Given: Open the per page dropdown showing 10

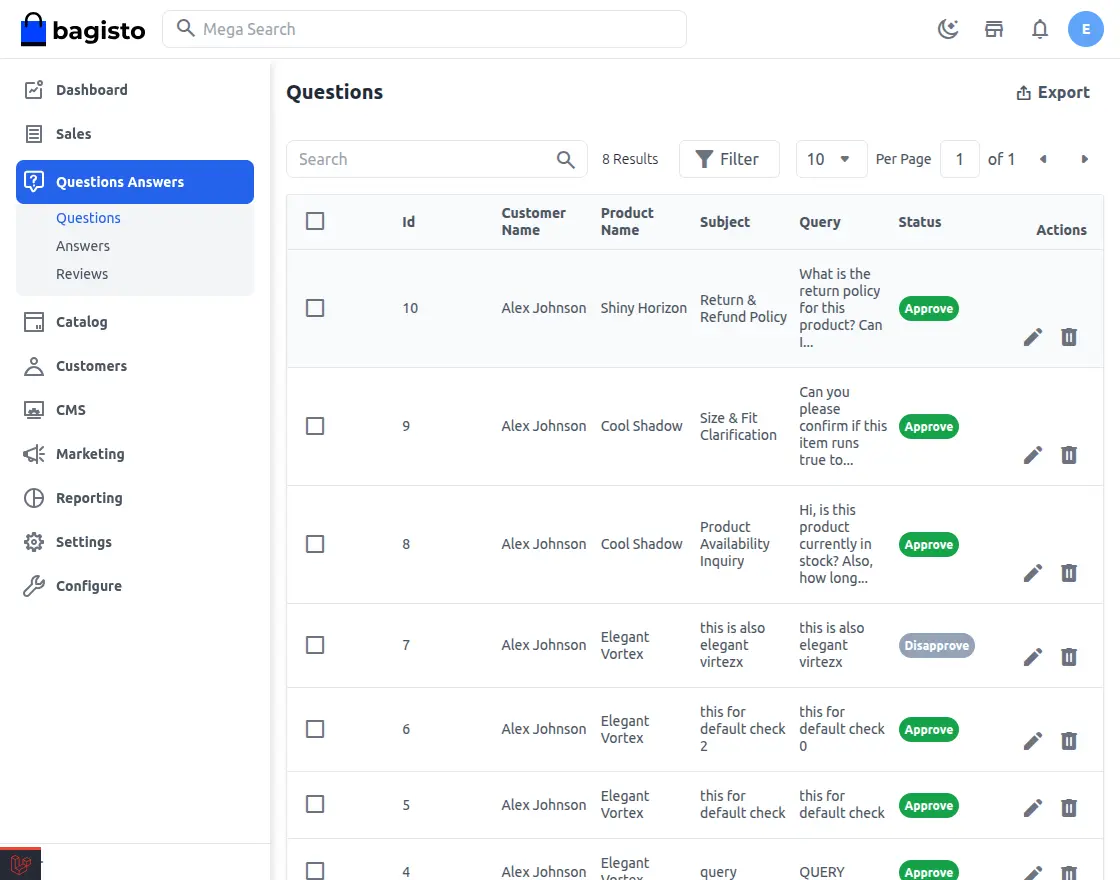Looking at the screenshot, I should (x=830, y=159).
